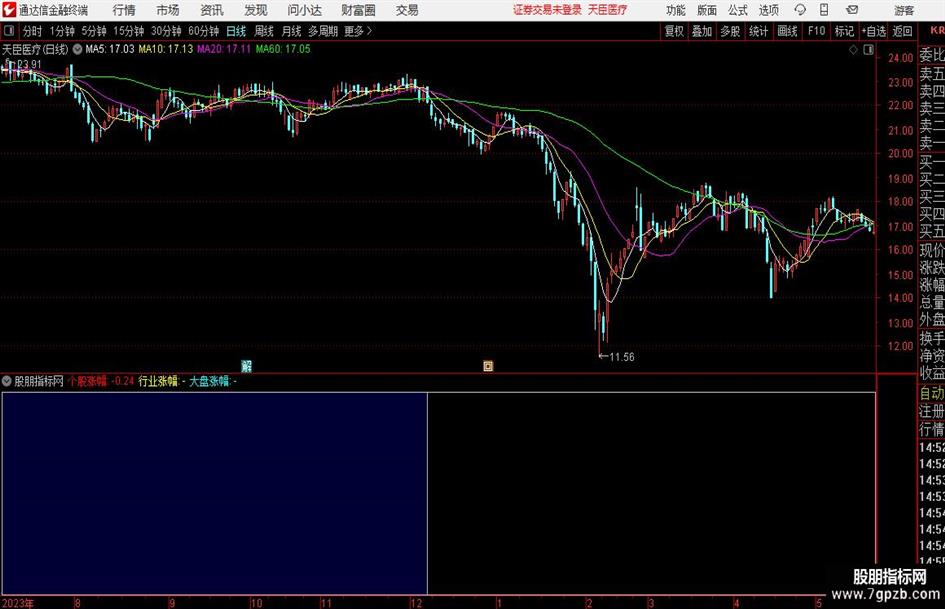Click the 回 event marker on chart

(x=488, y=365)
